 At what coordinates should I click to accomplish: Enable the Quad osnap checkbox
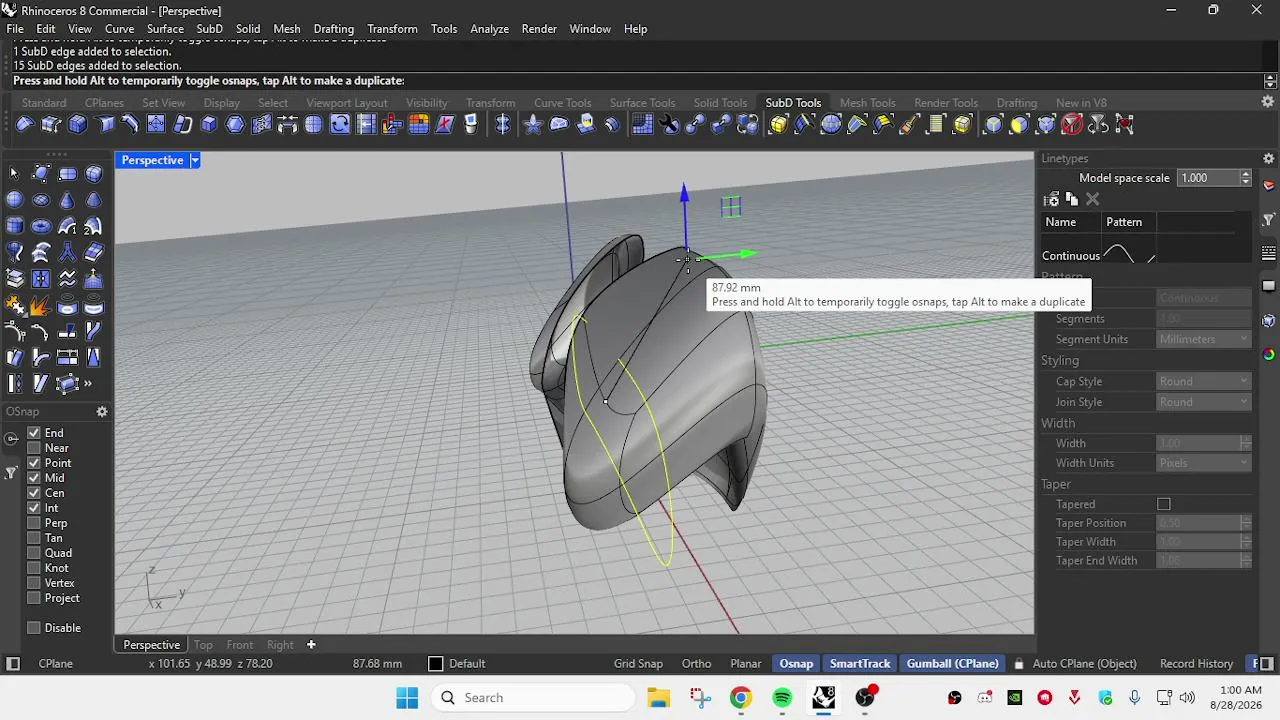point(34,553)
